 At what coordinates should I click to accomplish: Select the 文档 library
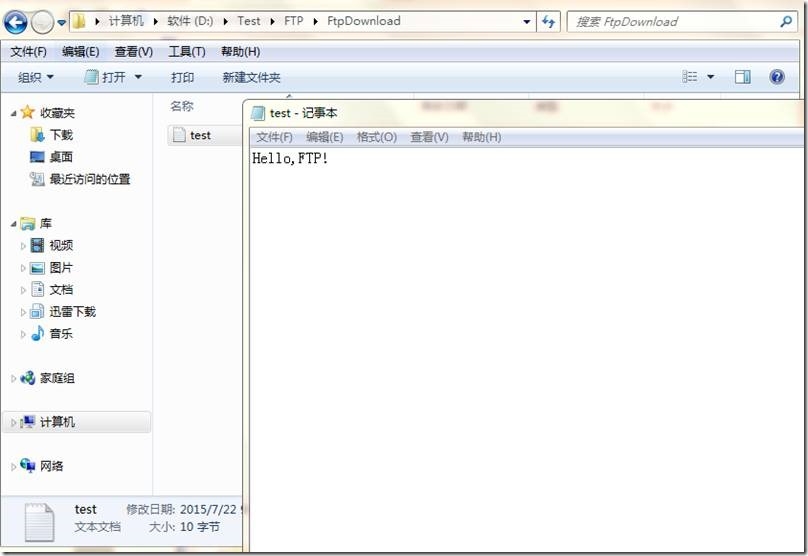coord(61,290)
